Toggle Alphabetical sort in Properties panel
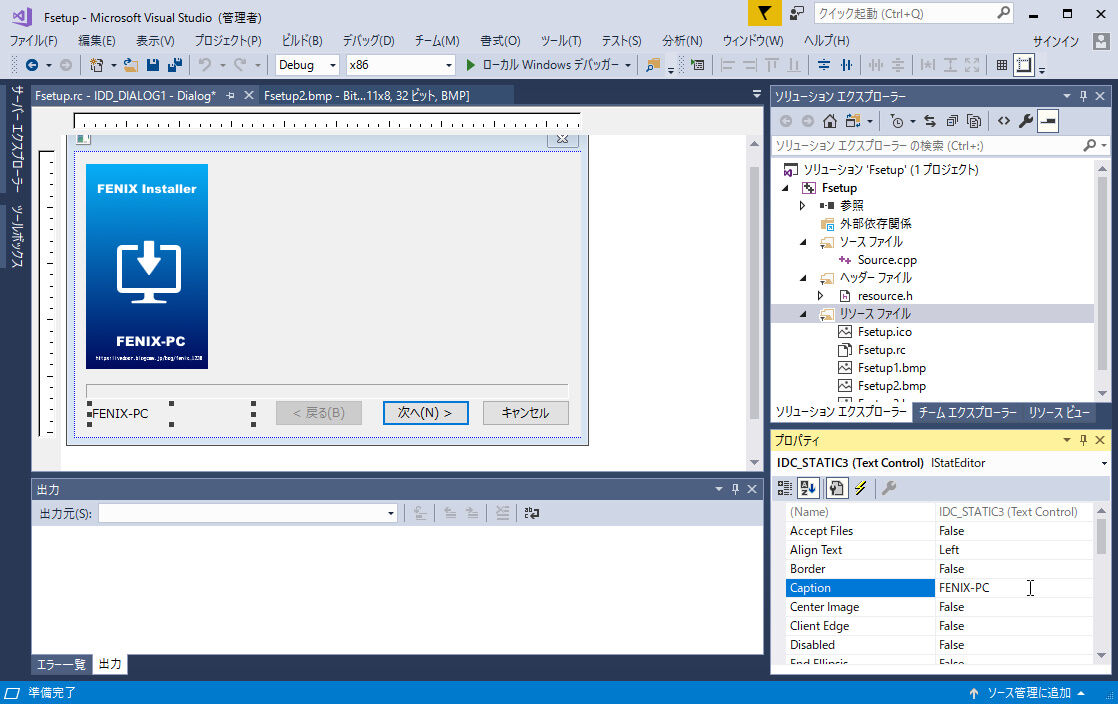 point(808,488)
